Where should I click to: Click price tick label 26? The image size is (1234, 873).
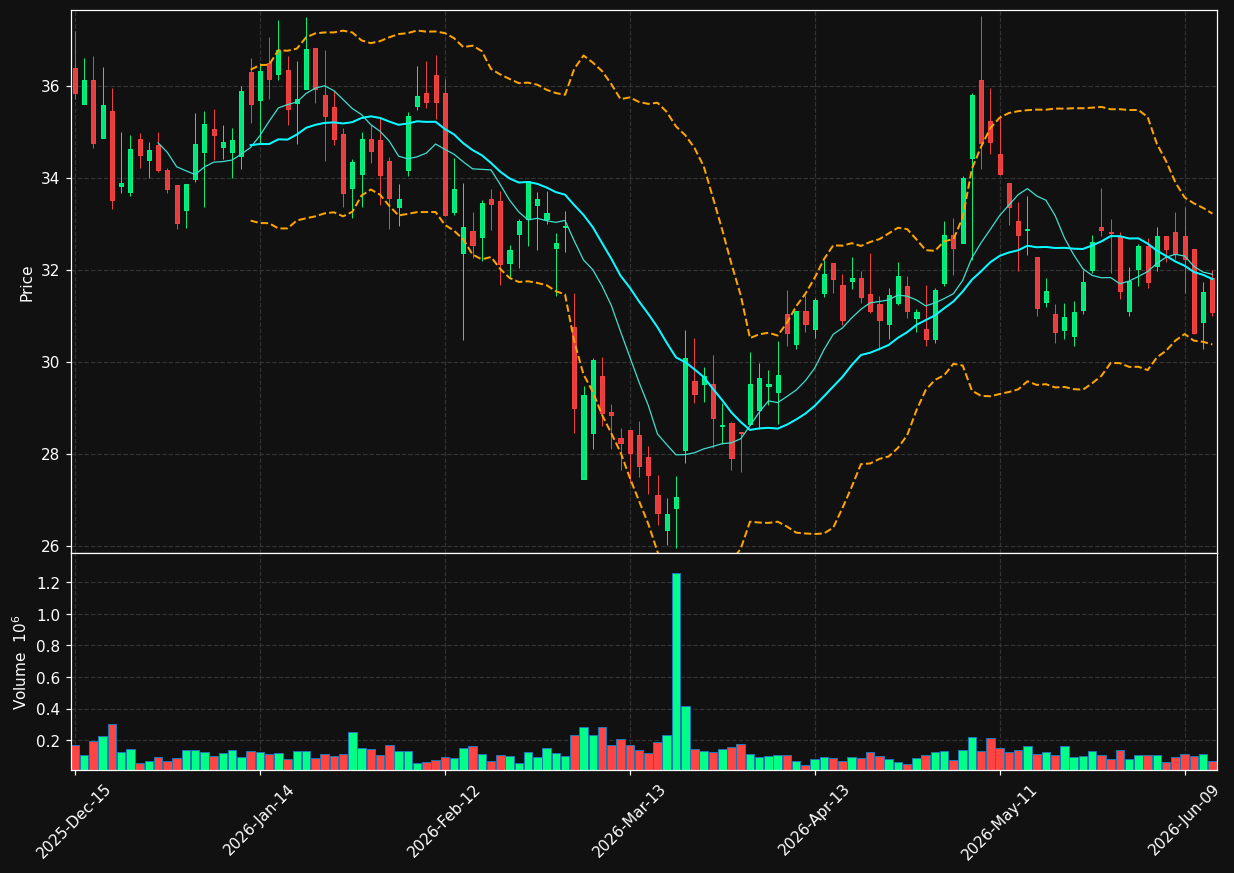click(51, 546)
